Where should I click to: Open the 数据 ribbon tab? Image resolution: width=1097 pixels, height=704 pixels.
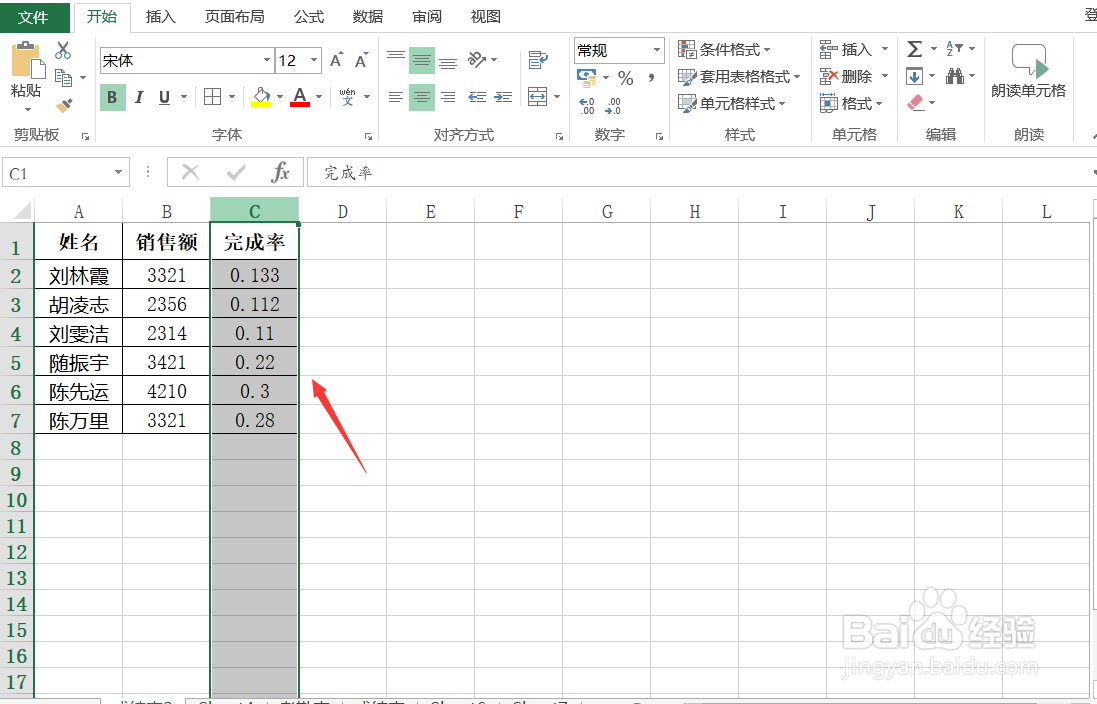coord(367,16)
